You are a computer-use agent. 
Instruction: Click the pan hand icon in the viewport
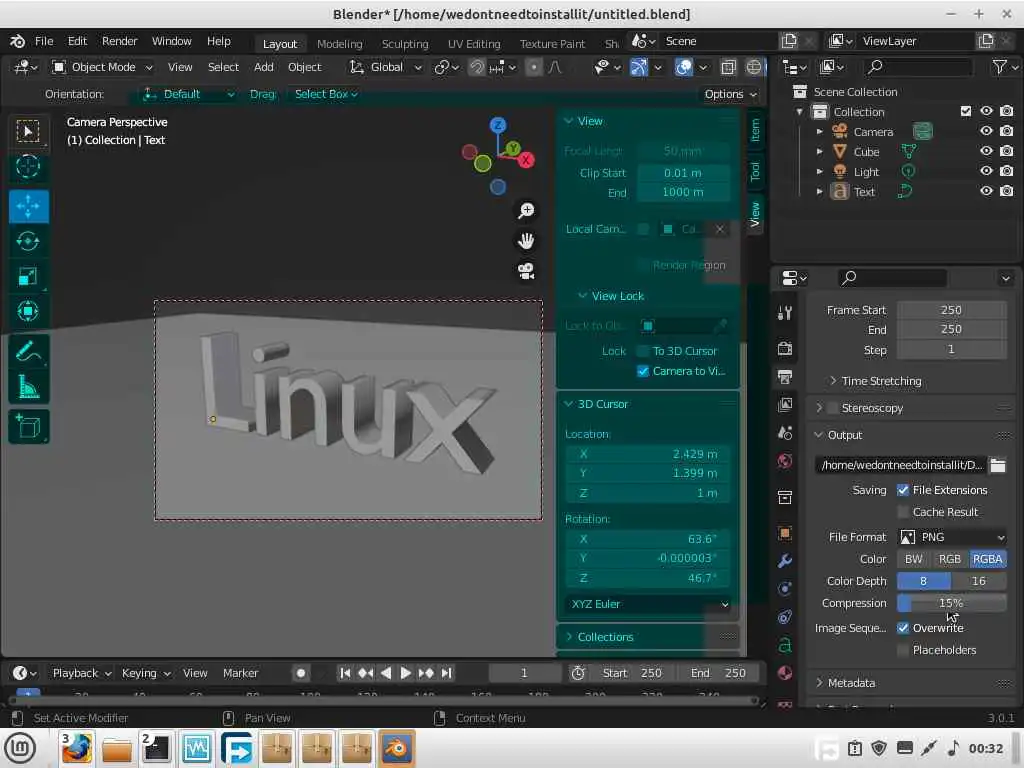[526, 240]
